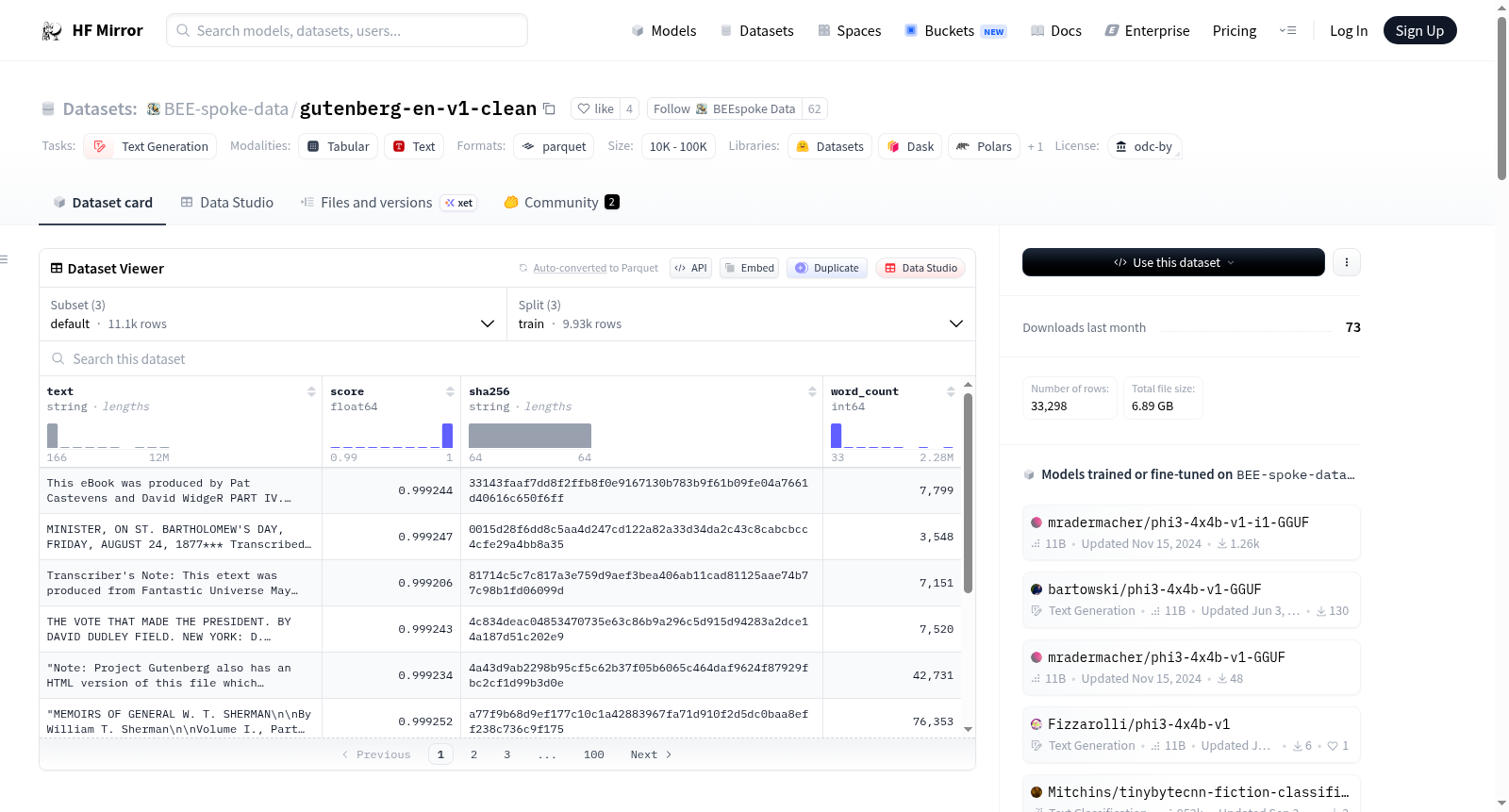Open the Community tab
Viewport: 1509px width, 812px height.
(562, 203)
